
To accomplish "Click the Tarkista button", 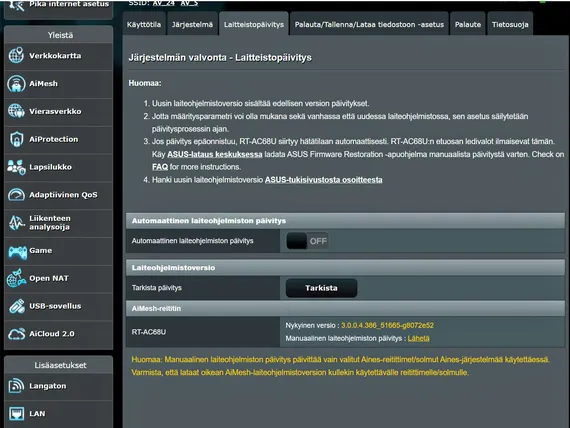I will pyautogui.click(x=321, y=288).
